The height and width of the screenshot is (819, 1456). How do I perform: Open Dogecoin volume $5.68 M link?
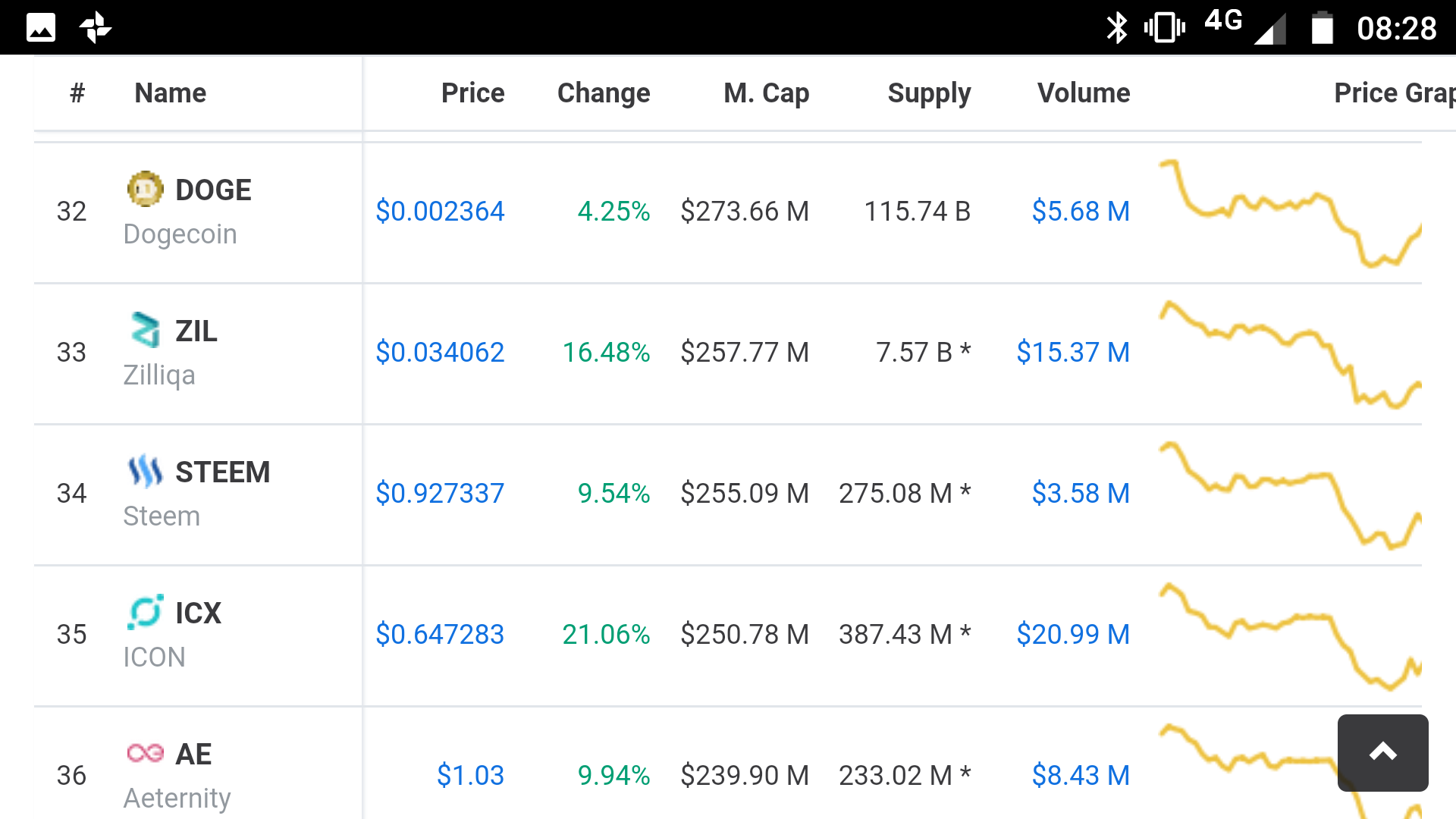click(x=1081, y=211)
